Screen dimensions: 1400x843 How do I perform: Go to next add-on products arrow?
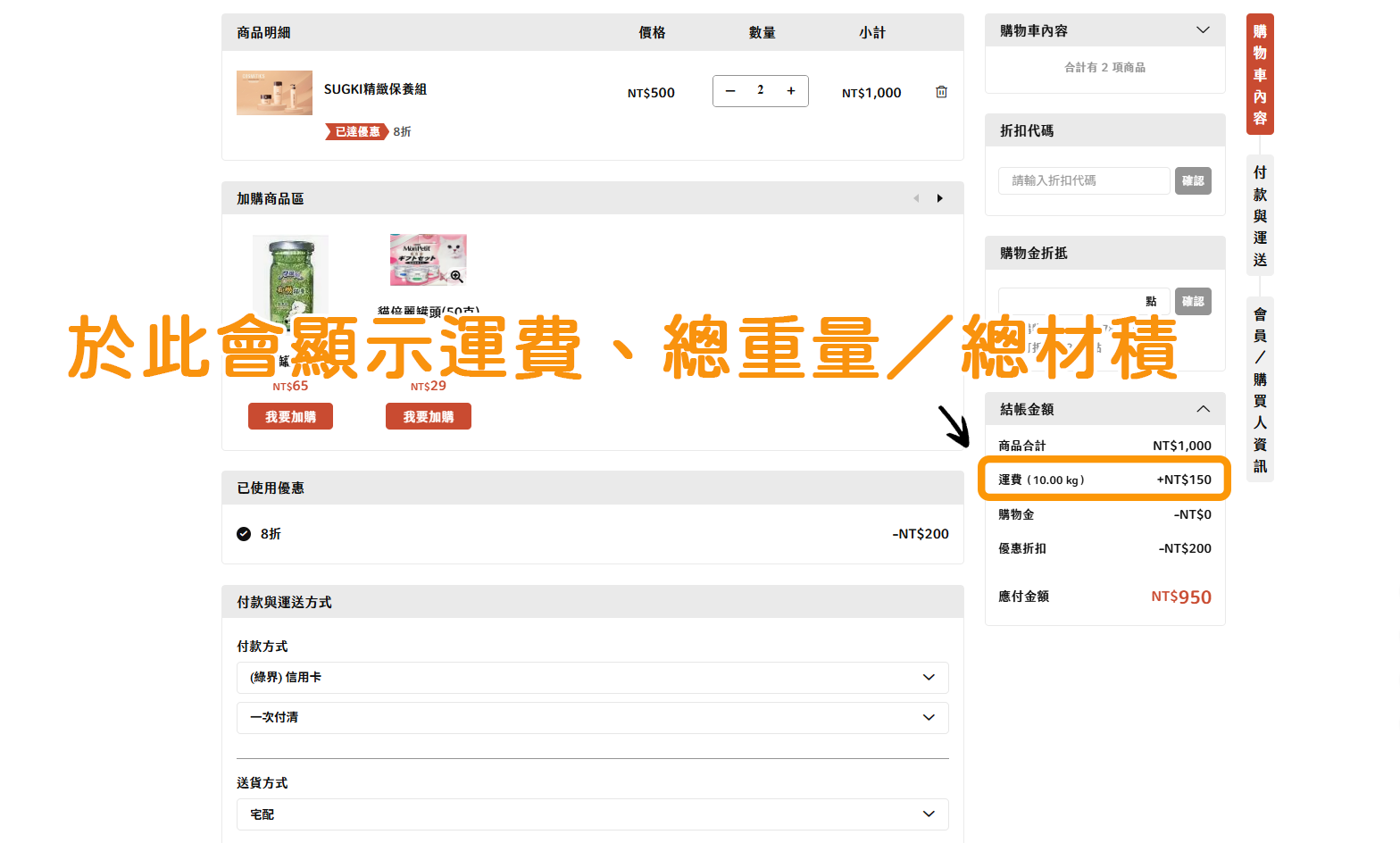tap(940, 198)
